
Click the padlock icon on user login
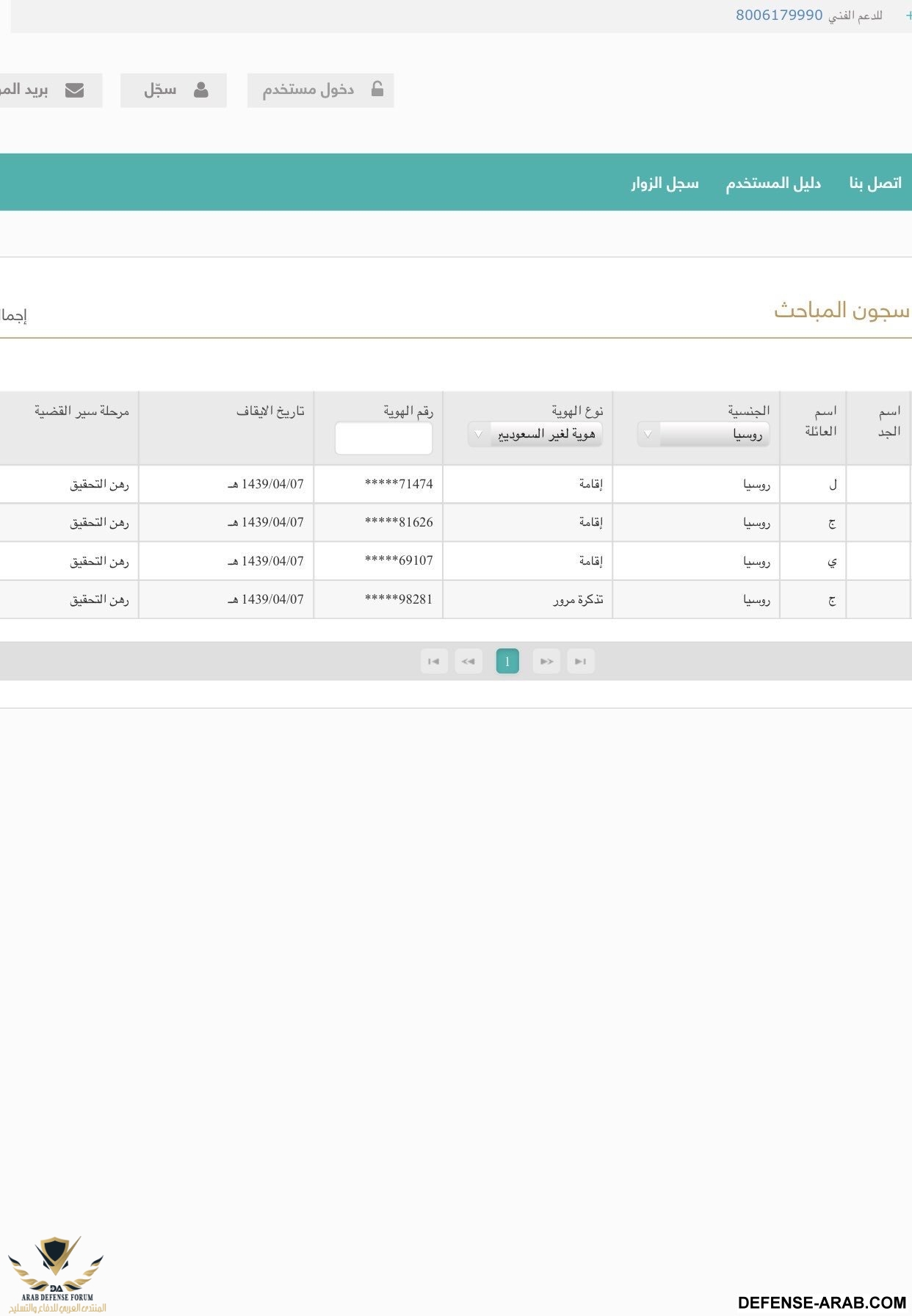pyautogui.click(x=377, y=90)
